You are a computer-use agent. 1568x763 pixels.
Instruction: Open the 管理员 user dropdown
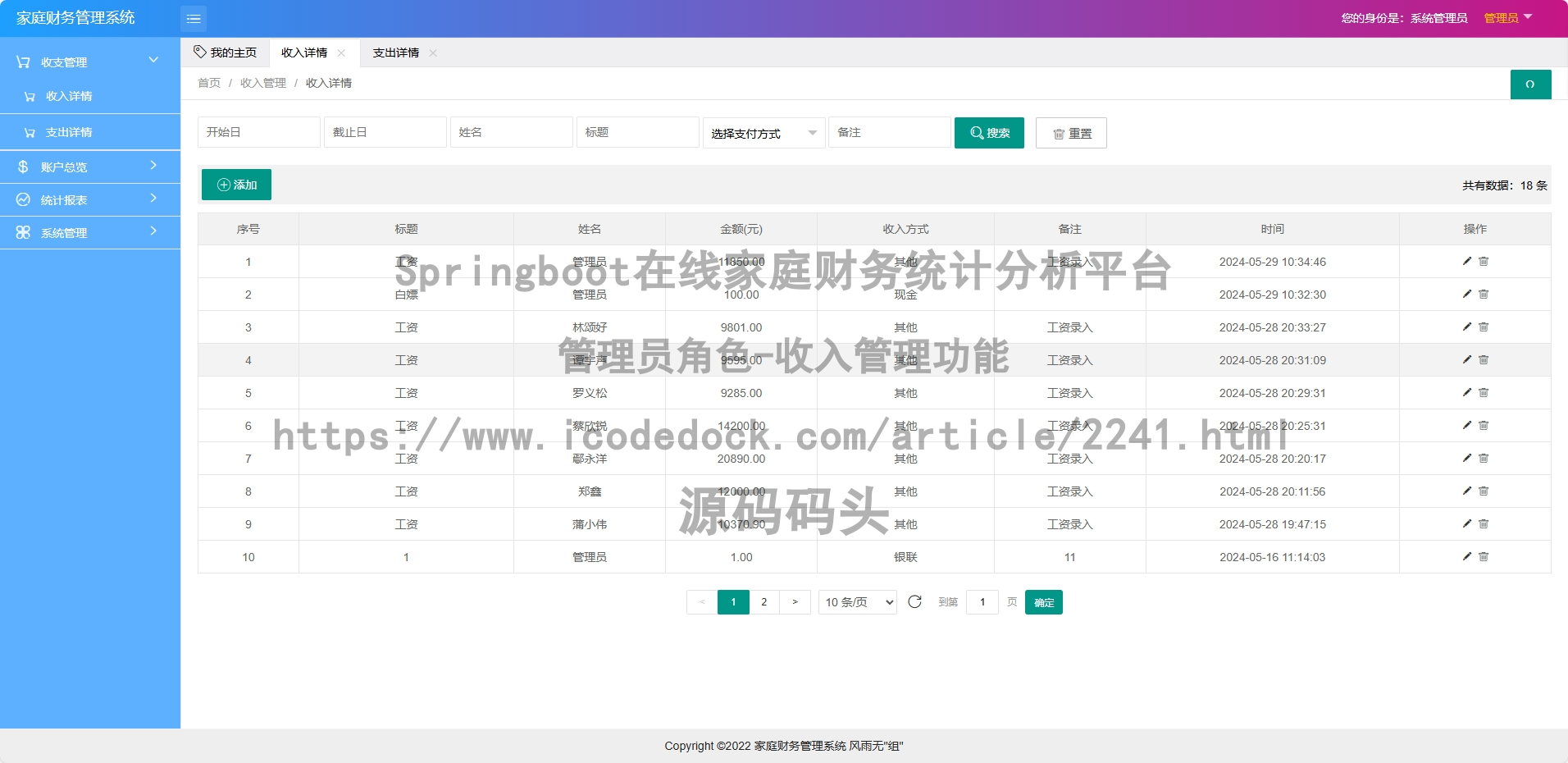click(x=1508, y=18)
